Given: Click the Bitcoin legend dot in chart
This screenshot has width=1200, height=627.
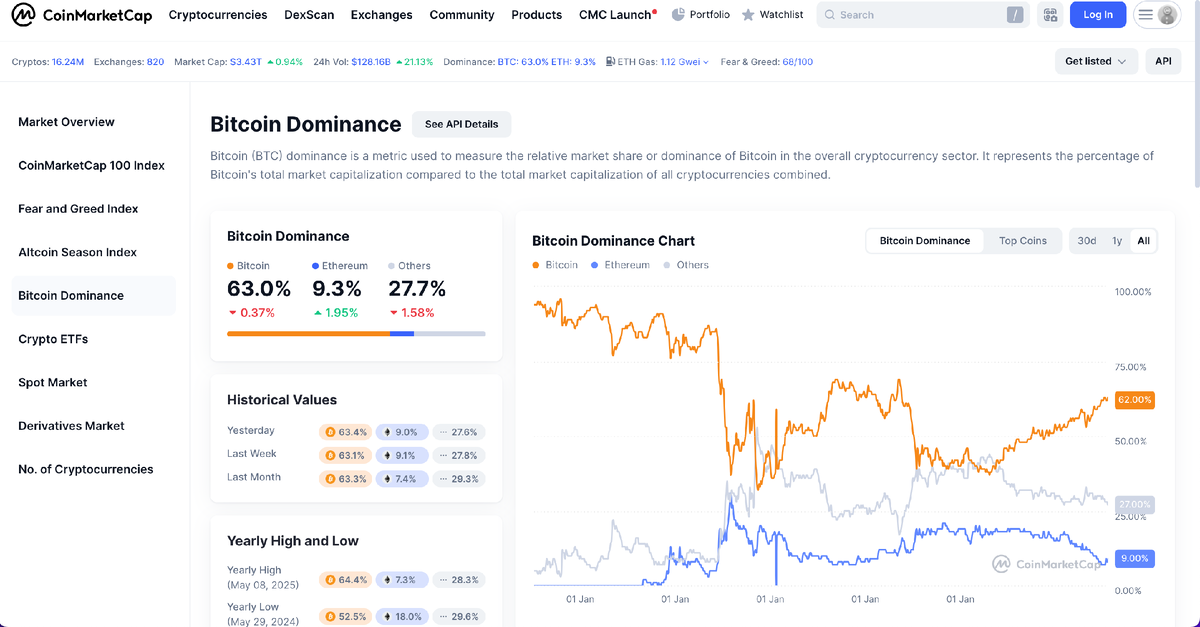Looking at the screenshot, I should 536,265.
